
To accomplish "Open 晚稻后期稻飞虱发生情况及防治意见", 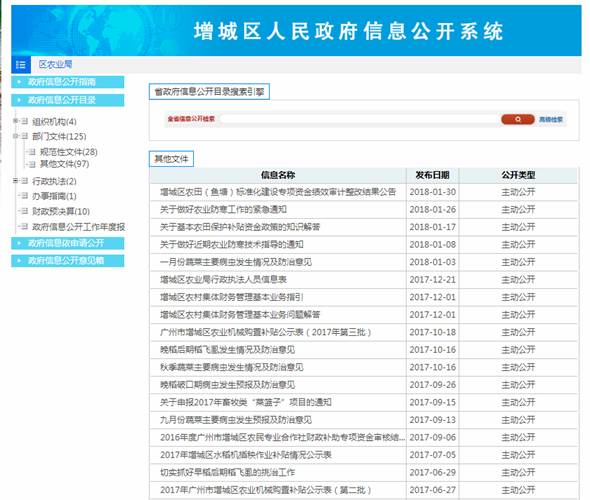I will (x=228, y=350).
